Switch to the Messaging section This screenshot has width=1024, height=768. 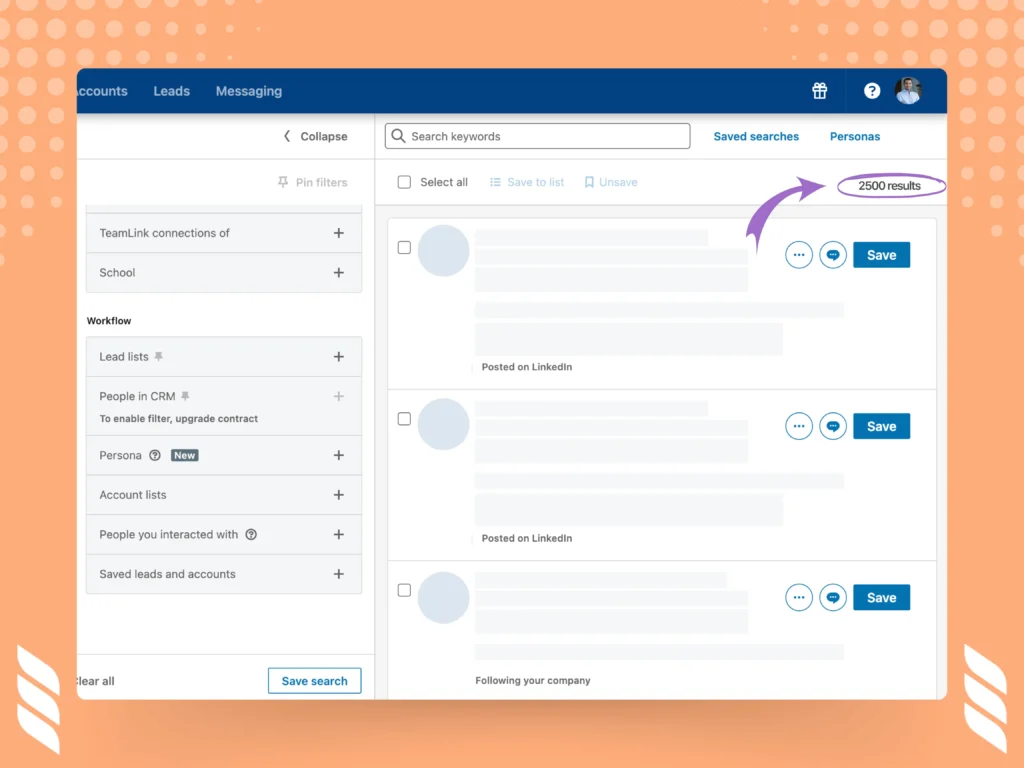click(248, 91)
